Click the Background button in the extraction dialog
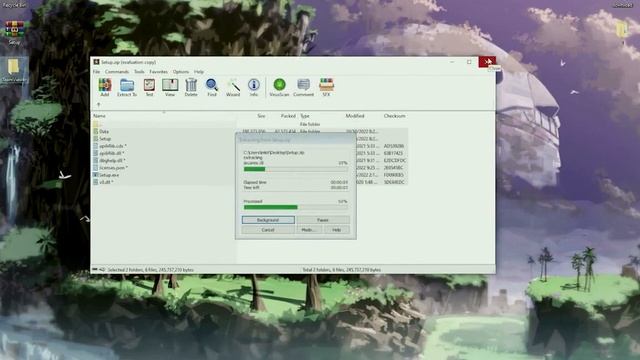Screen dimensions: 640x360 tap(268, 220)
